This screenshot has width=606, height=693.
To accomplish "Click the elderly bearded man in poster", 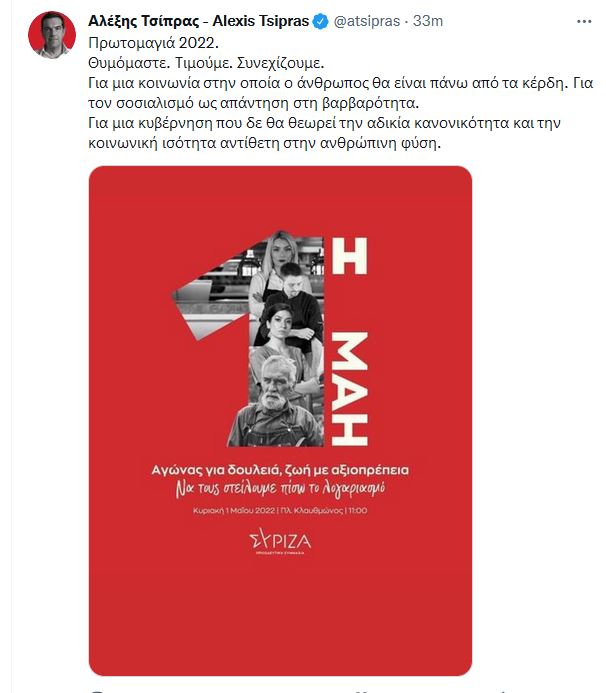I will 276,402.
